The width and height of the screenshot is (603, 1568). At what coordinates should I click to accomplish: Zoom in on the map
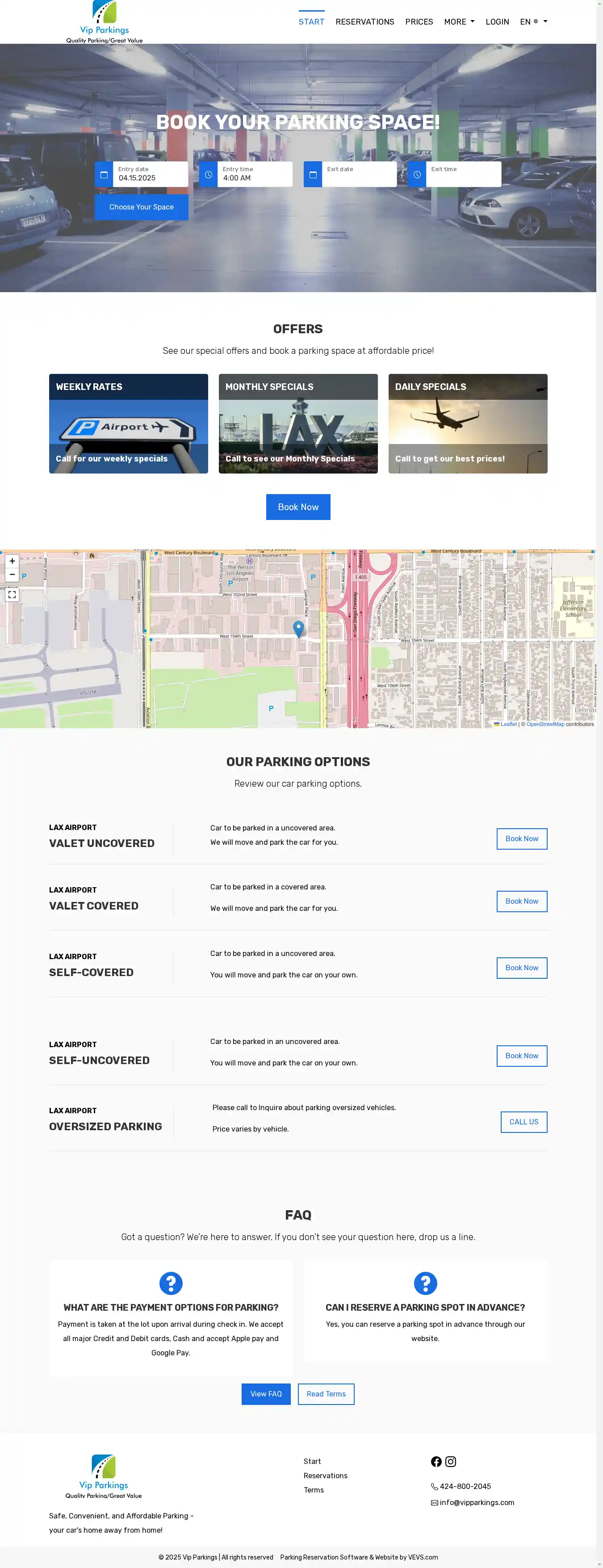pyautogui.click(x=12, y=561)
